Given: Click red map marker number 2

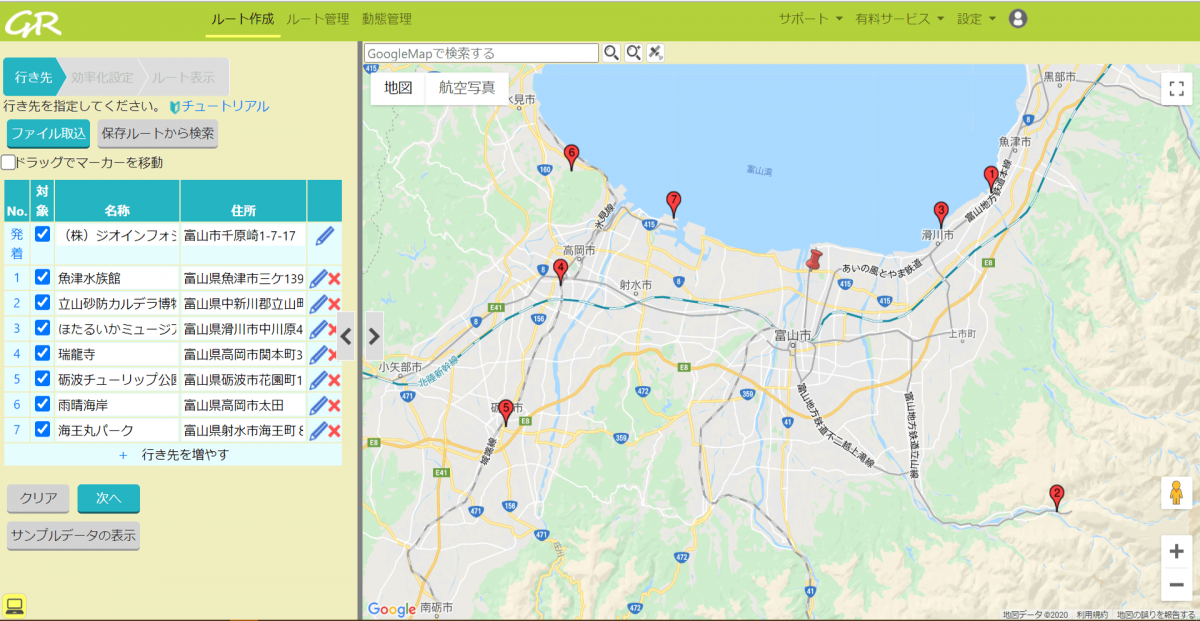Looking at the screenshot, I should coord(1056,495).
